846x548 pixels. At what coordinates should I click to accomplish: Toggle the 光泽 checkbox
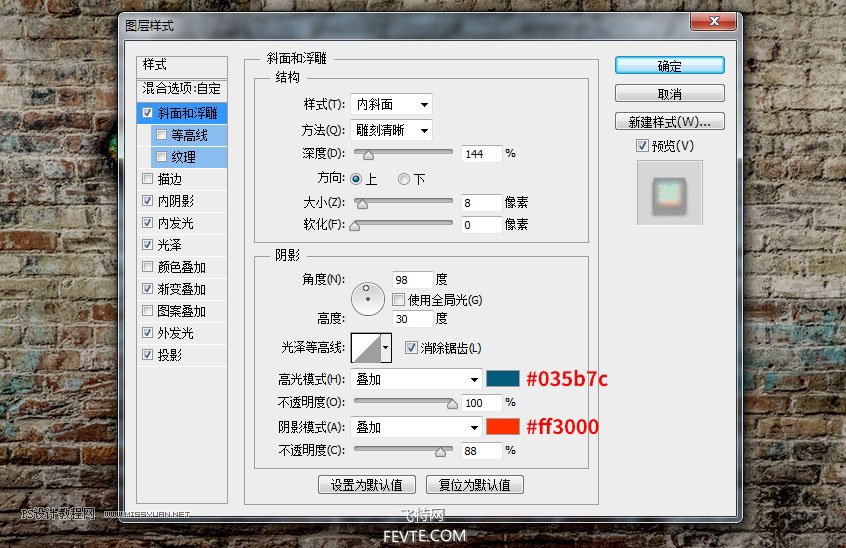[147, 245]
